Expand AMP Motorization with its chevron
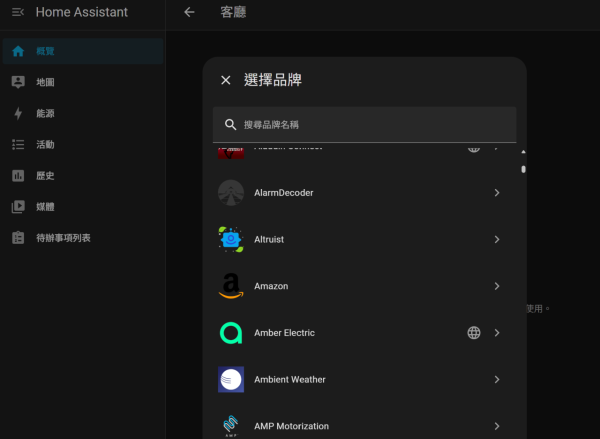Image resolution: width=600 pixels, height=439 pixels. tap(497, 426)
